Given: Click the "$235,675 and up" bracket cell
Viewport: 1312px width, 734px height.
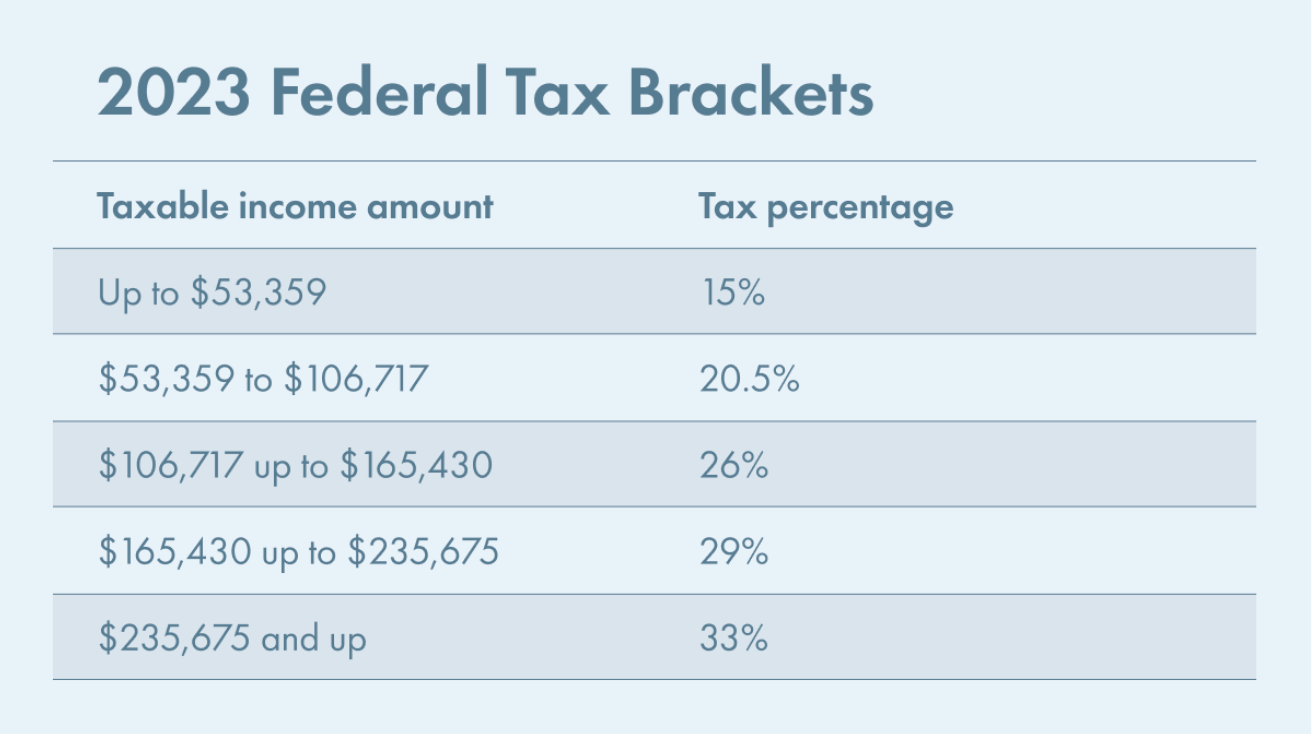Looking at the screenshot, I should (232, 638).
